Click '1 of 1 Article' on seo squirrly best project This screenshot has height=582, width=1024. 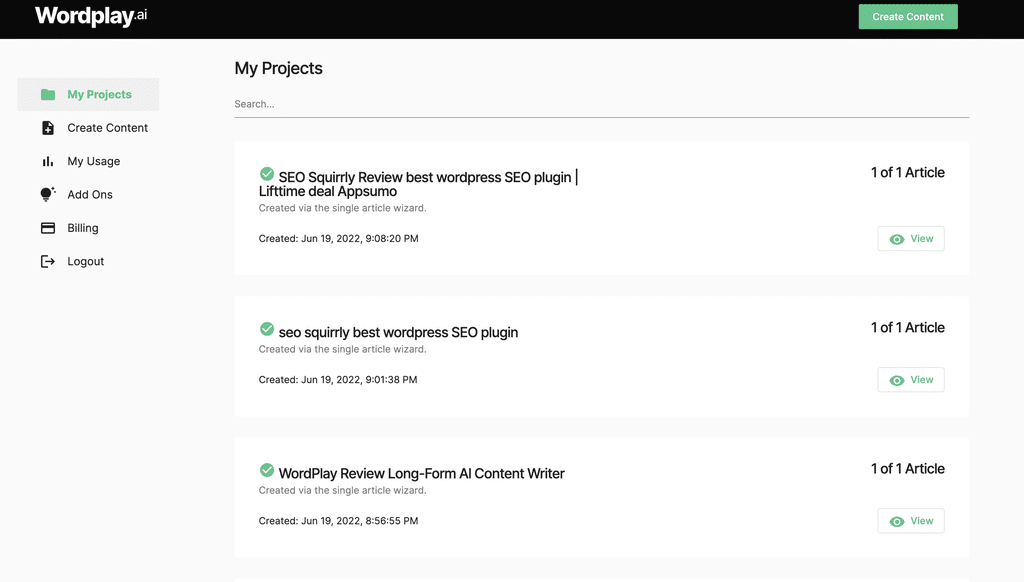pos(908,327)
